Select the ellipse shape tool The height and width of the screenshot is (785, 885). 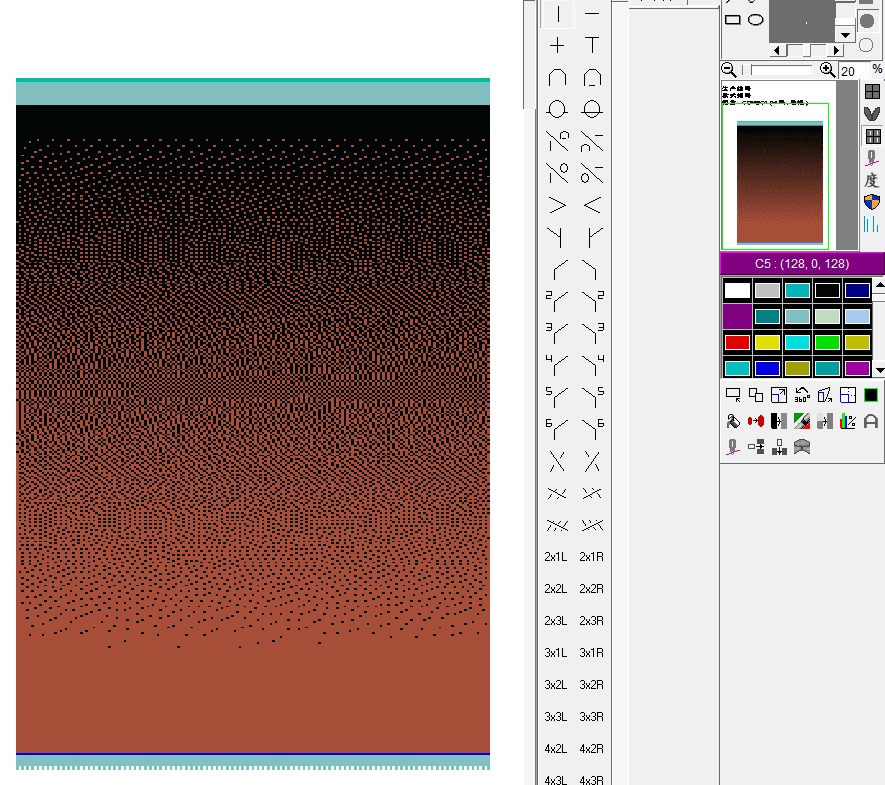(756, 19)
